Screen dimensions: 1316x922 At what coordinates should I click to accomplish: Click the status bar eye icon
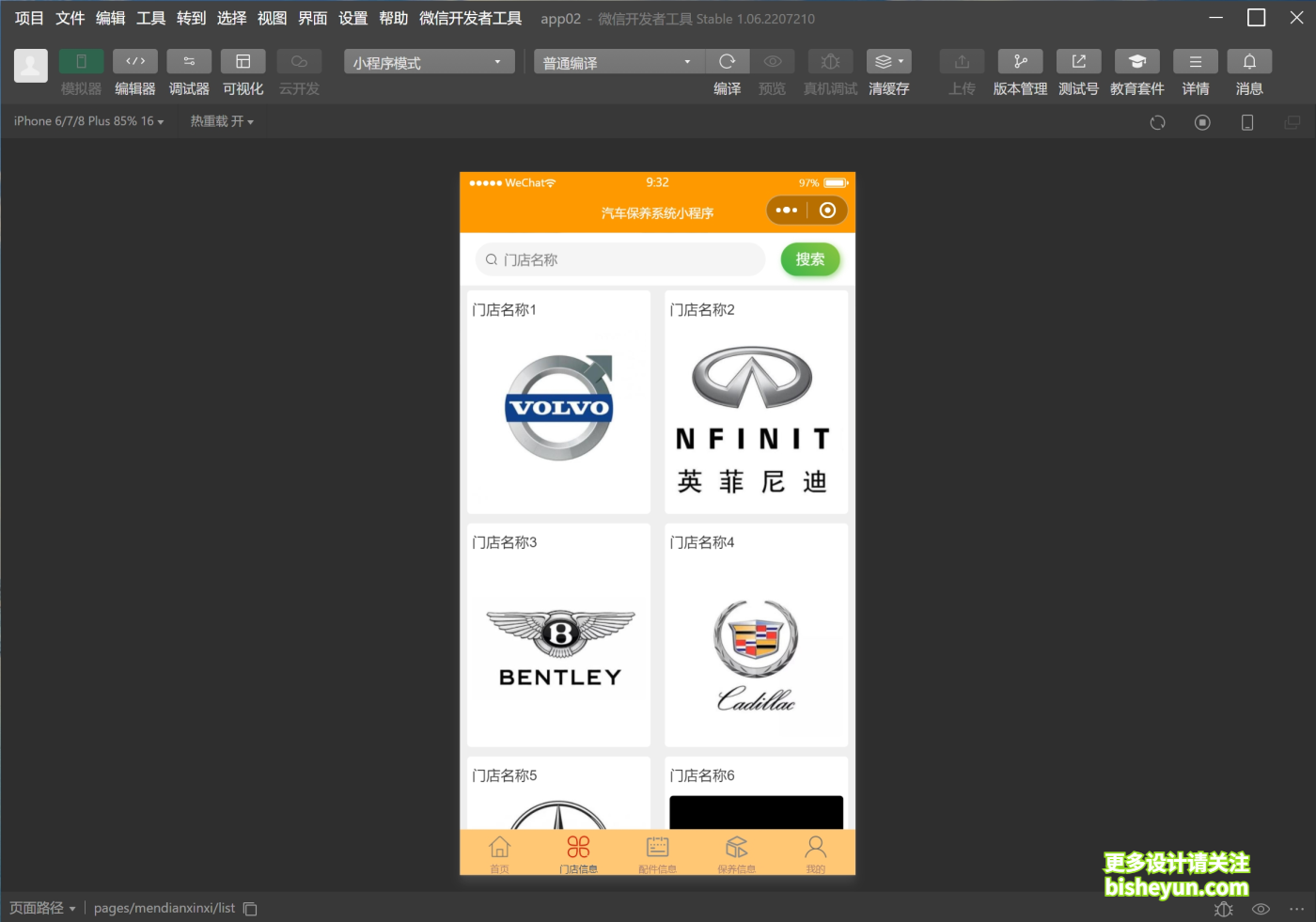click(x=1261, y=909)
